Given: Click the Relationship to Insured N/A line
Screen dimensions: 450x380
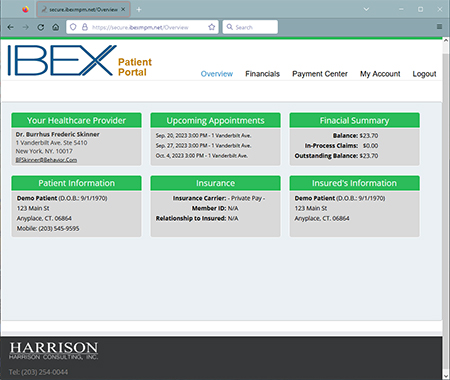Looking at the screenshot, I should click(x=197, y=218).
